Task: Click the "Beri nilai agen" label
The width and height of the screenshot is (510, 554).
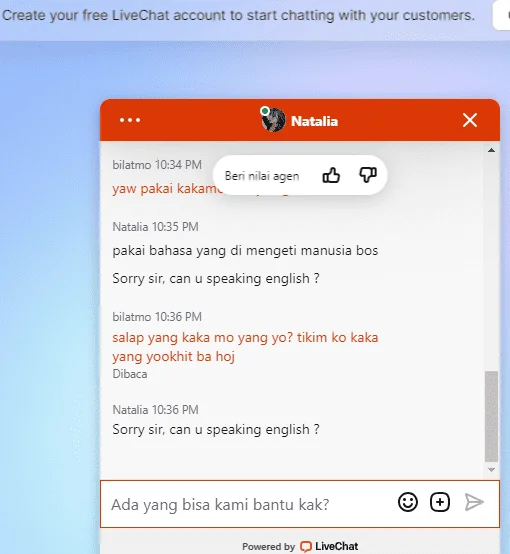Action: click(262, 176)
